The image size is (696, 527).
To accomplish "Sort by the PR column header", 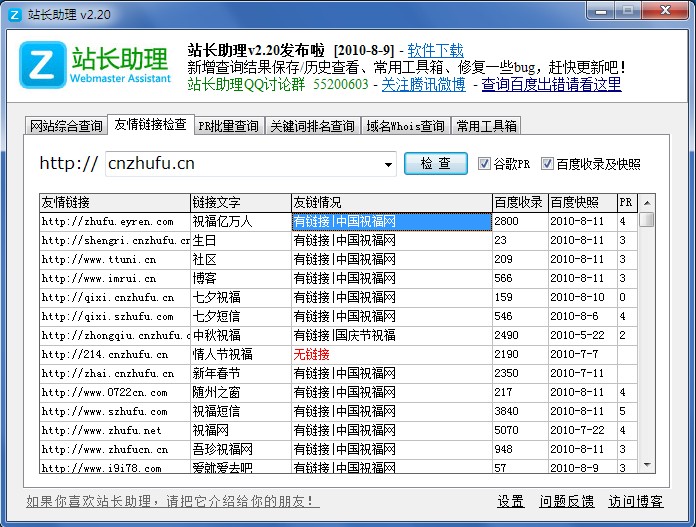I will (628, 202).
